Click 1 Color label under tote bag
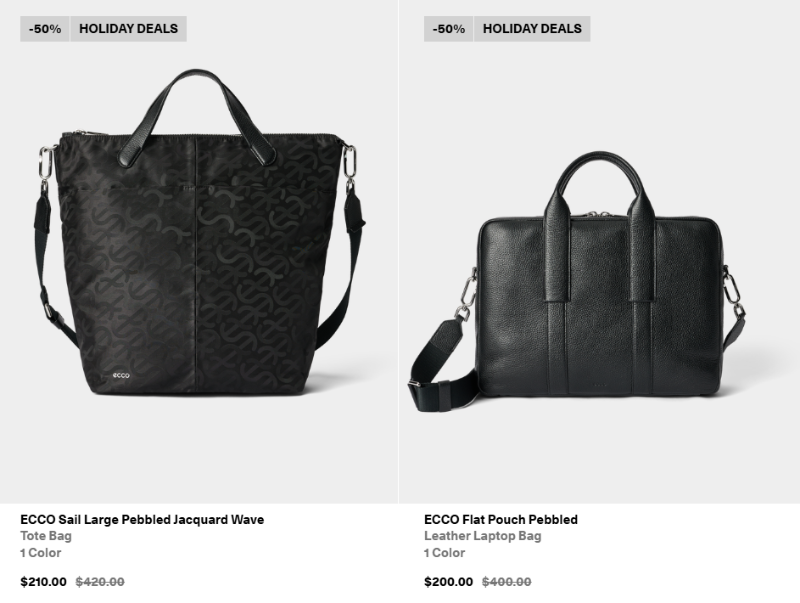This screenshot has width=800, height=603. [41, 552]
